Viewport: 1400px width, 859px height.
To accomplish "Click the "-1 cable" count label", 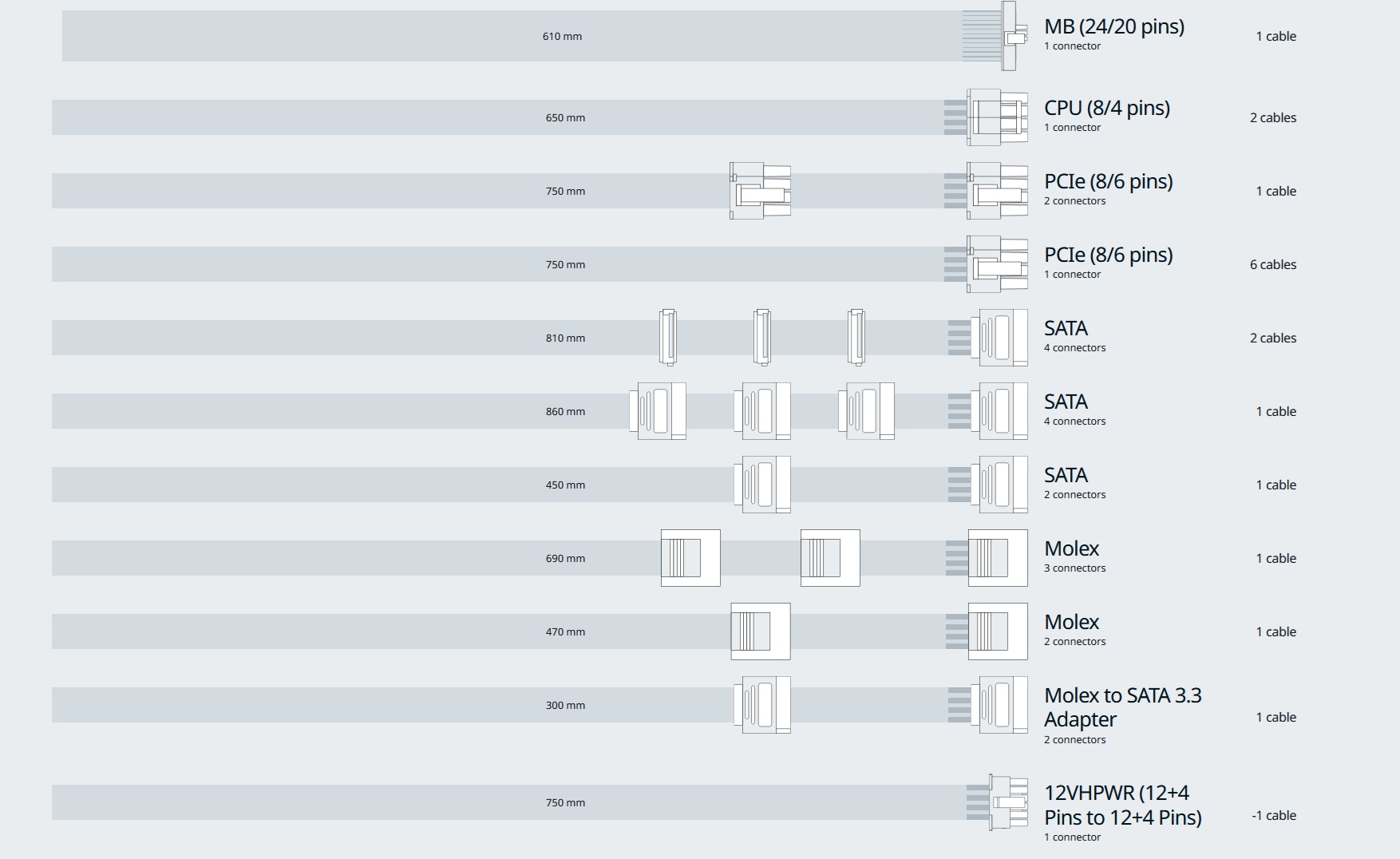I will 1273,815.
